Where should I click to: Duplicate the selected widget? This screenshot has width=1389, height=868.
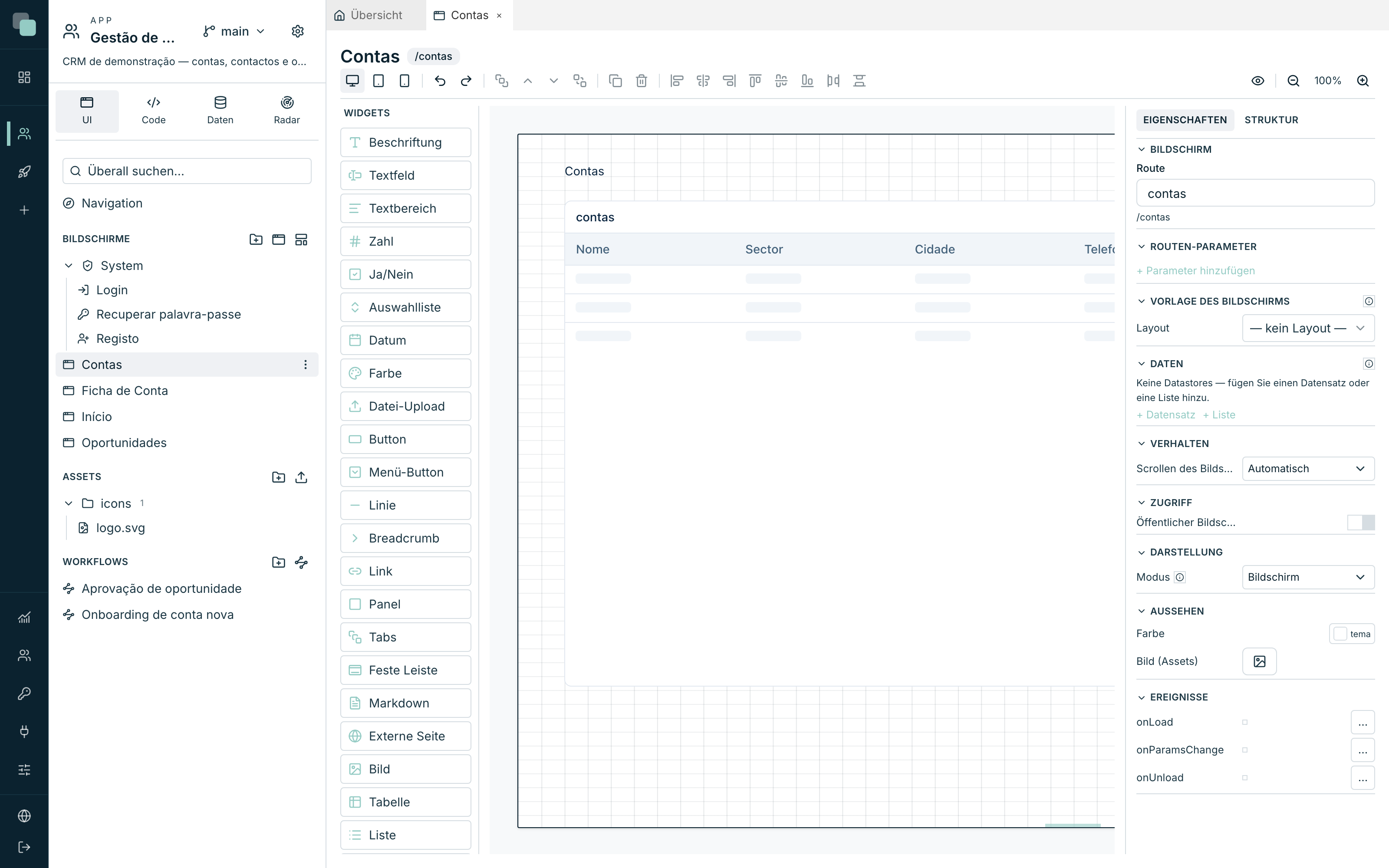coord(616,81)
